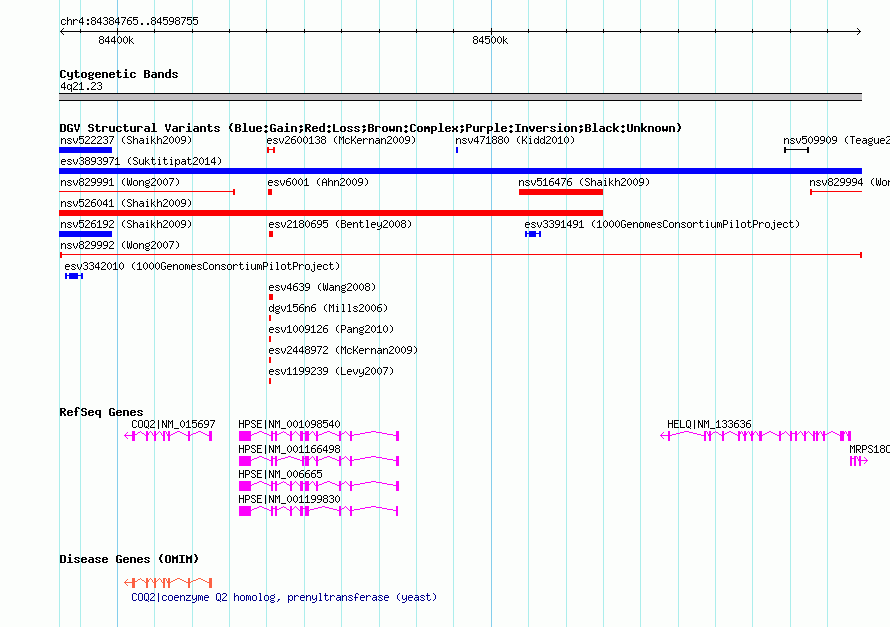Image resolution: width=890 pixels, height=627 pixels.
Task: Select the MRPS18C gene label at right edge
Action: [869, 449]
